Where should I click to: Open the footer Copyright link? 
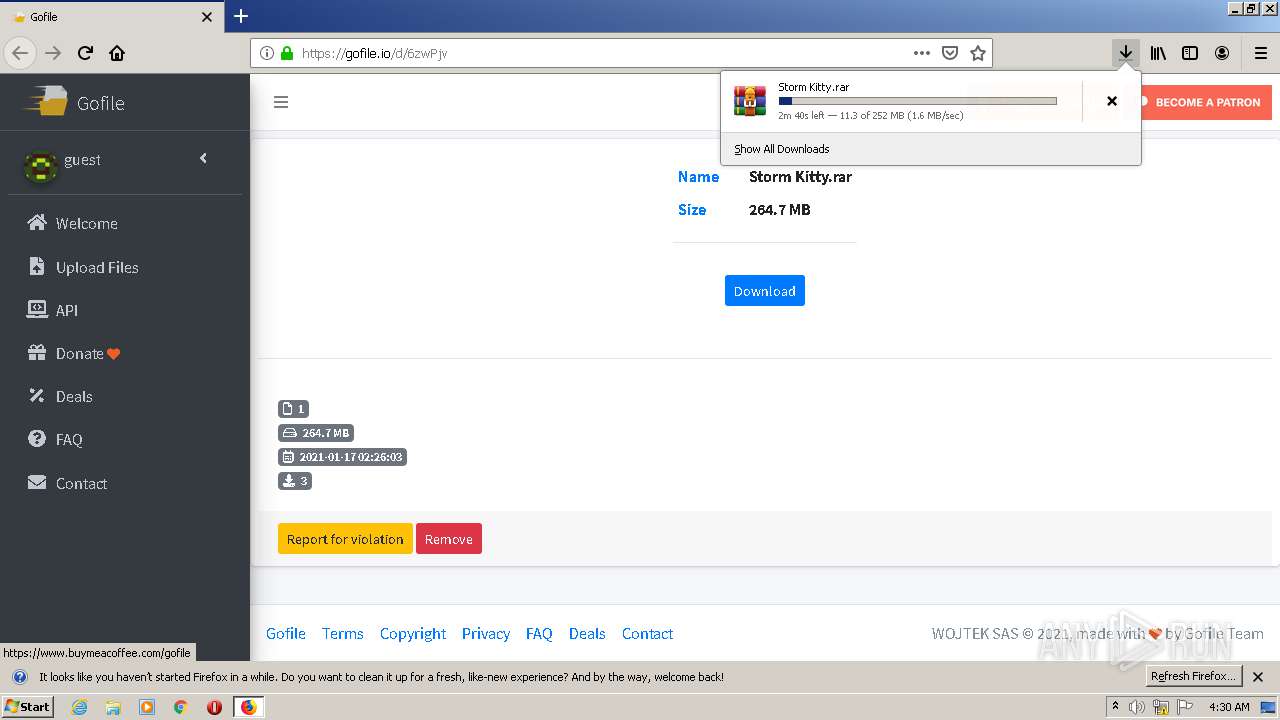tap(413, 633)
